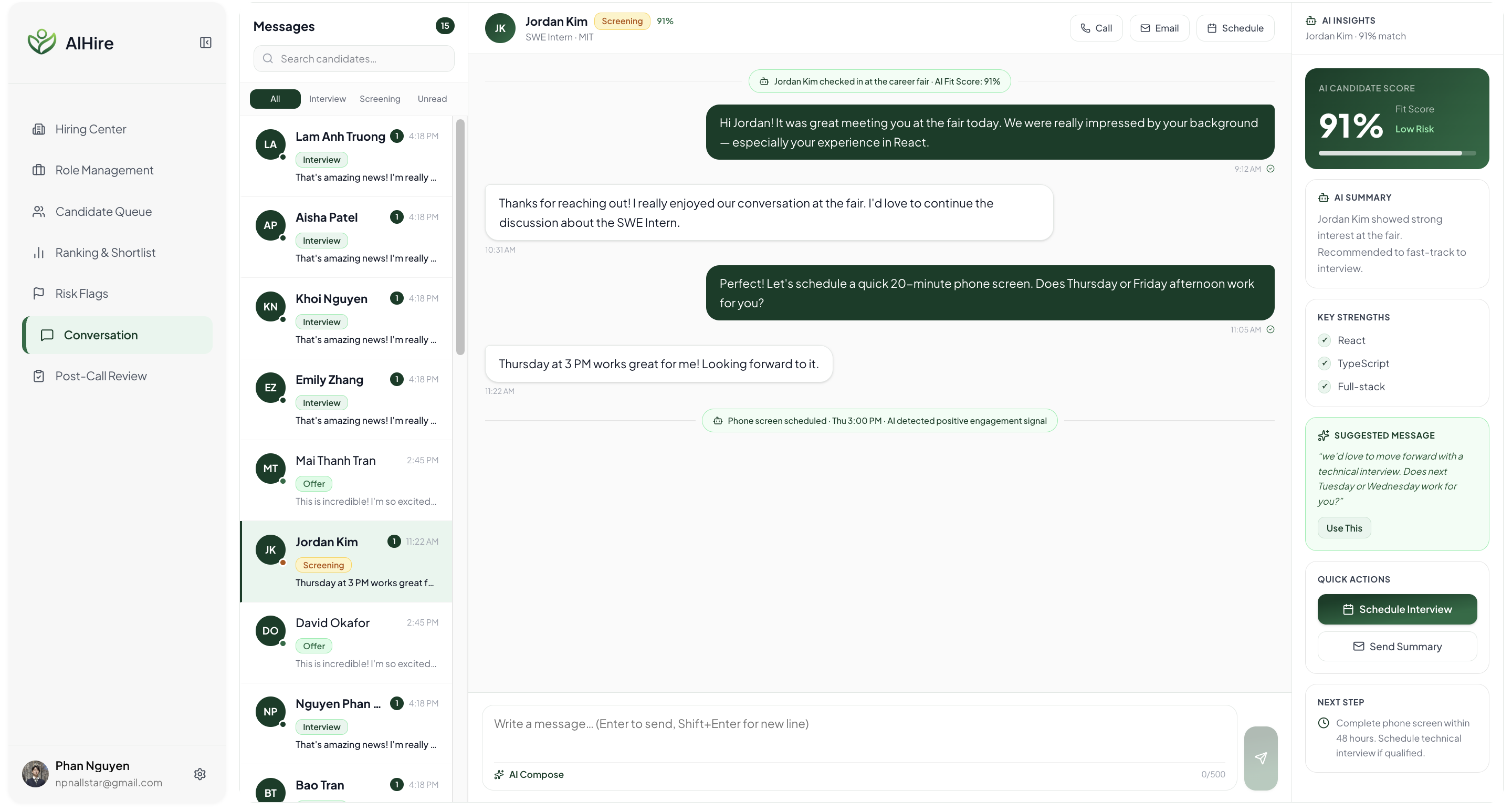Click Use This suggested message button
The width and height of the screenshot is (1512, 811).
1343,528
